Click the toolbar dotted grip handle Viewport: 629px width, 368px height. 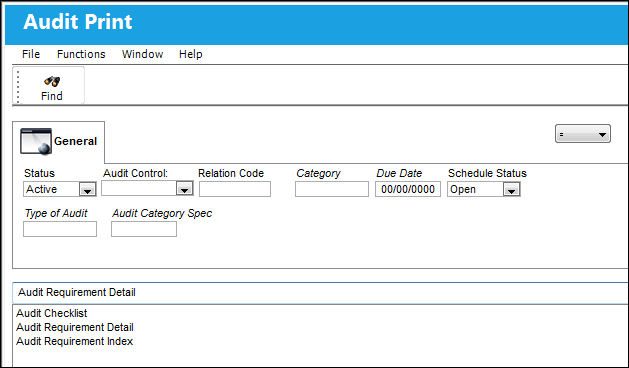18,86
